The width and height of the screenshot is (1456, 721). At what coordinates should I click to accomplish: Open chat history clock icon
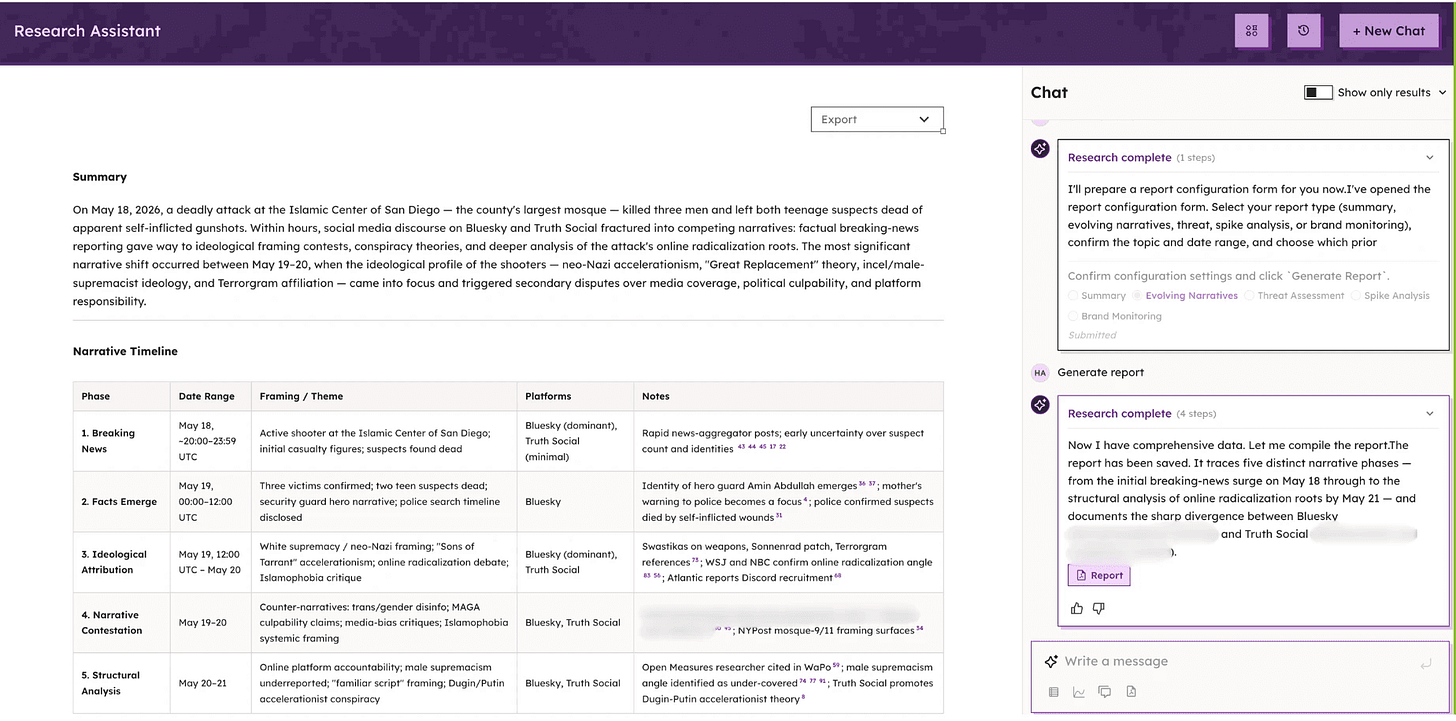point(1303,31)
